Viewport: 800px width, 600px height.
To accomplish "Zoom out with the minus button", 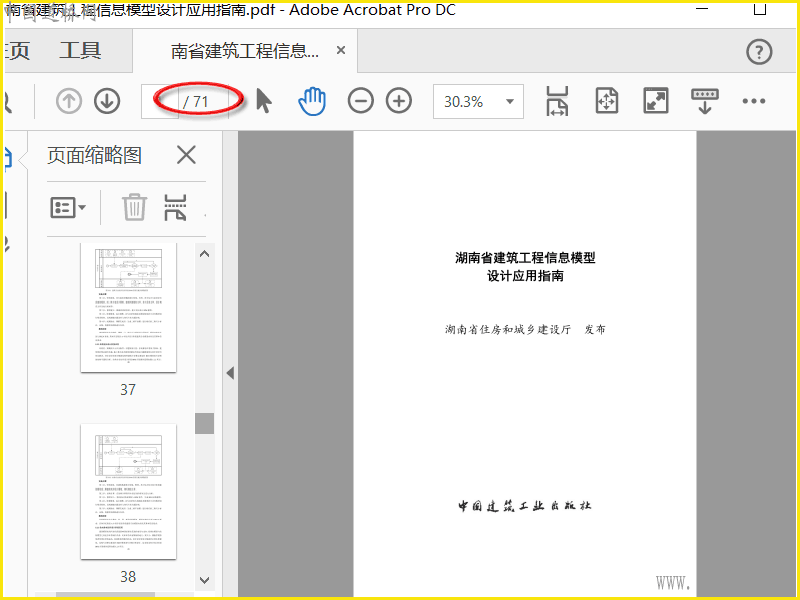I will click(x=361, y=101).
